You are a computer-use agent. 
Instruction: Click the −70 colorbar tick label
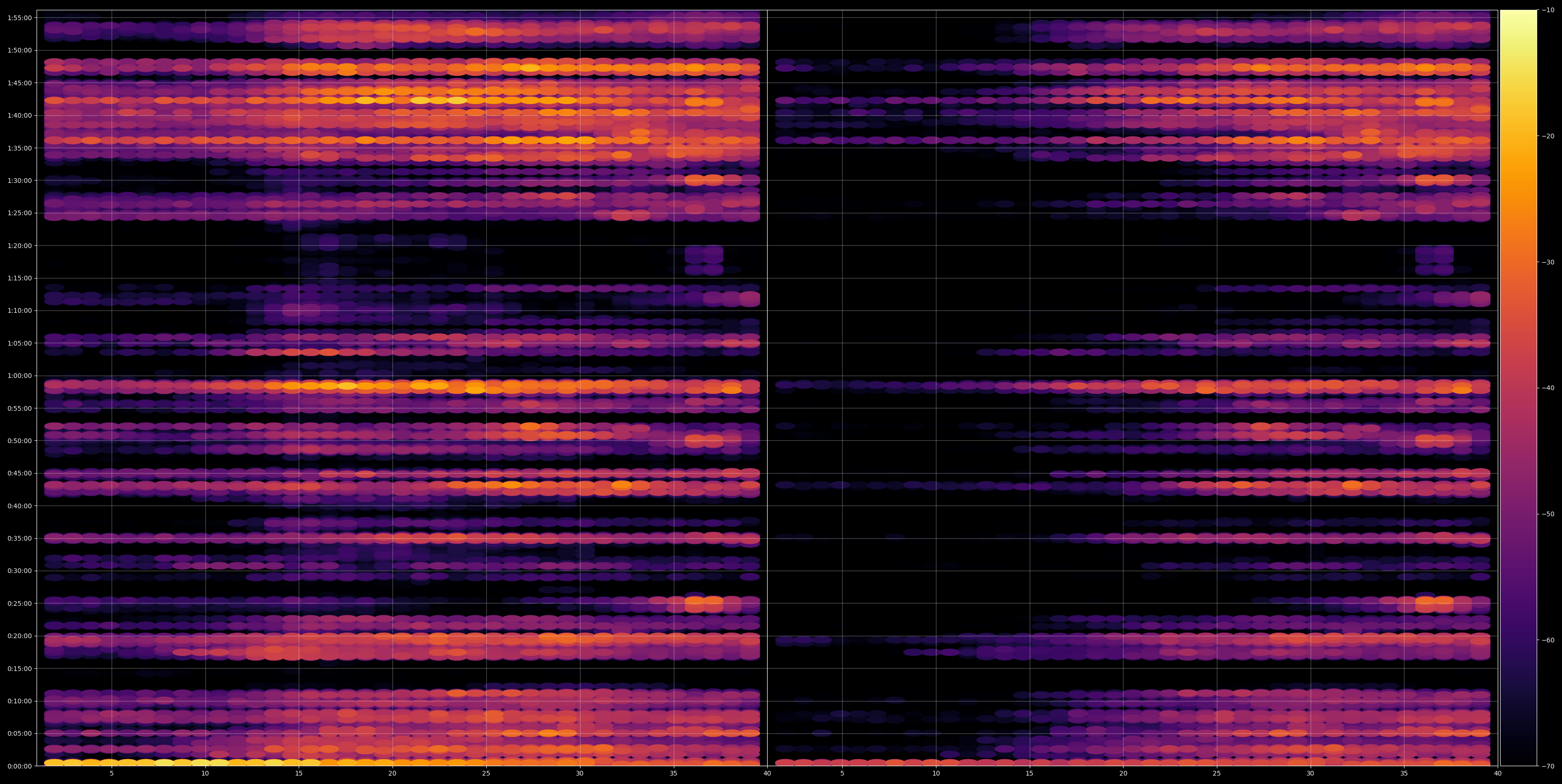point(1547,766)
